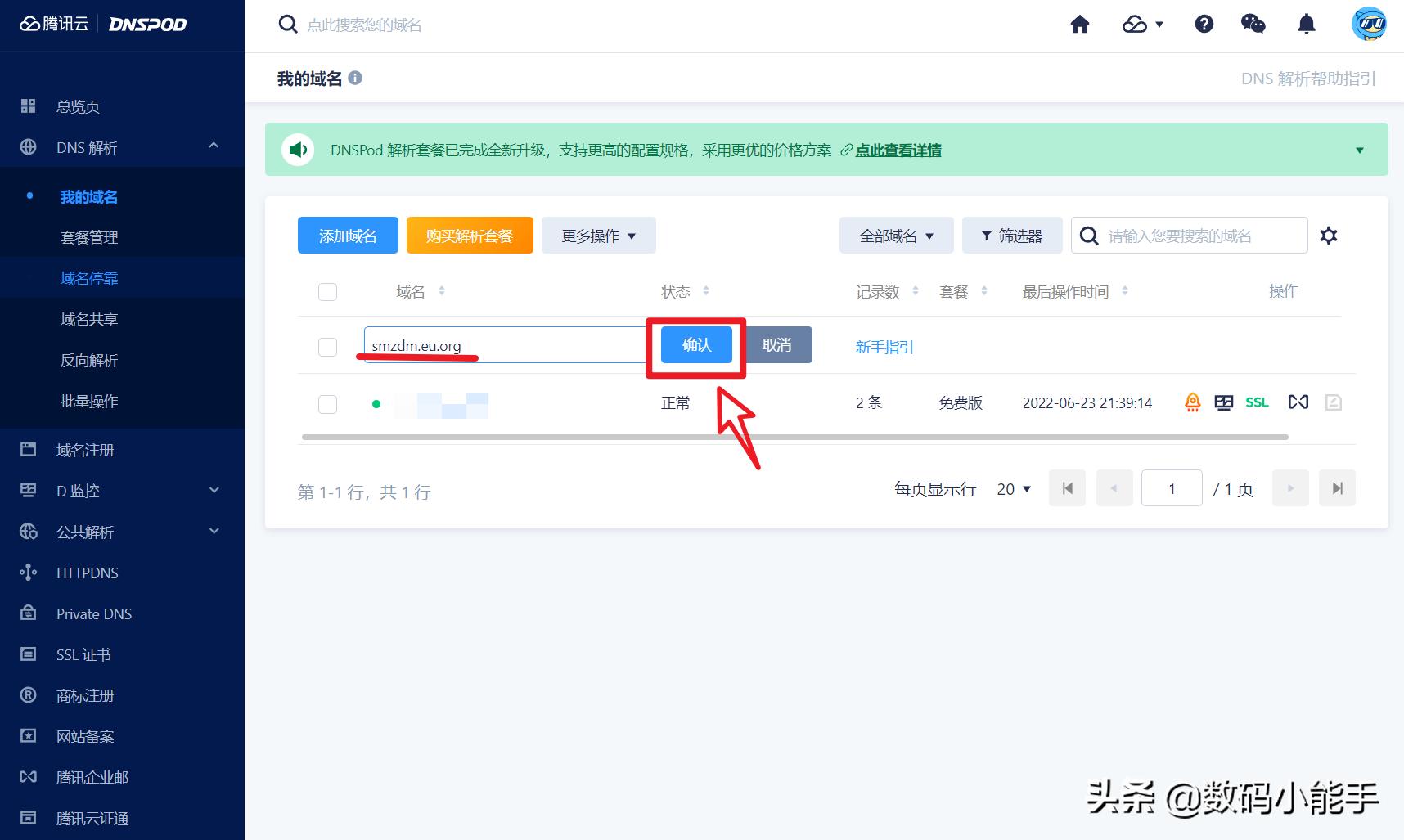Click the 确认 confirm button
The height and width of the screenshot is (840, 1404).
[x=695, y=344]
